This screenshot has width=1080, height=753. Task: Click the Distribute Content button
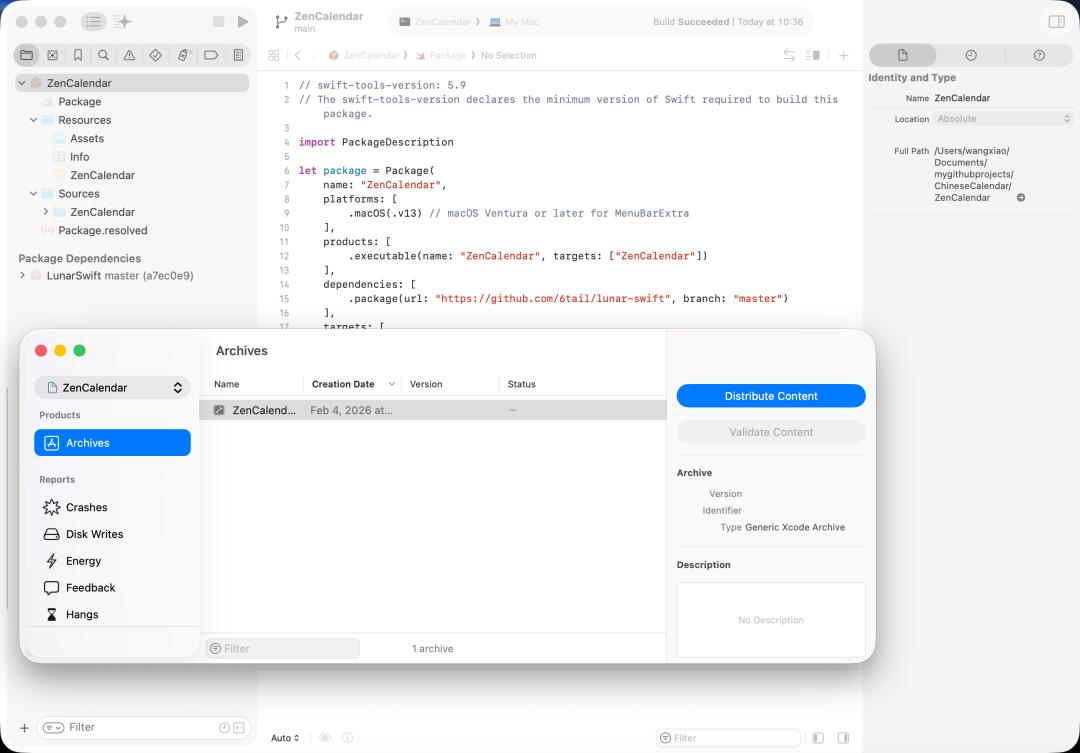tap(771, 396)
